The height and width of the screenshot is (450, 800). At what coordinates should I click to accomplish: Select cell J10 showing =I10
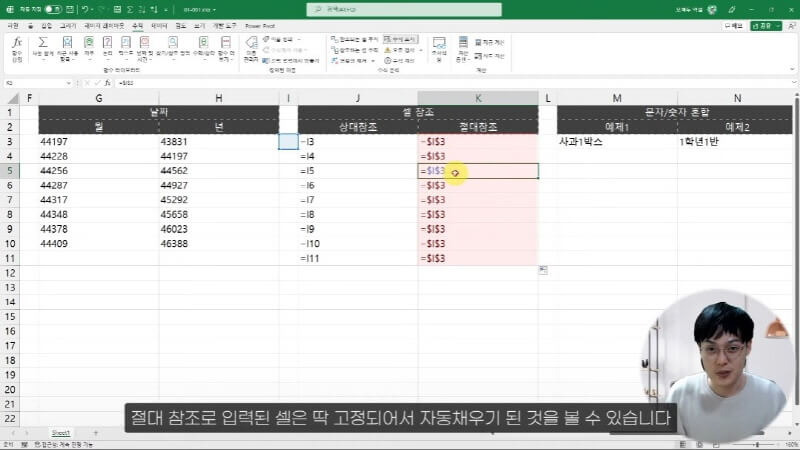tap(358, 244)
